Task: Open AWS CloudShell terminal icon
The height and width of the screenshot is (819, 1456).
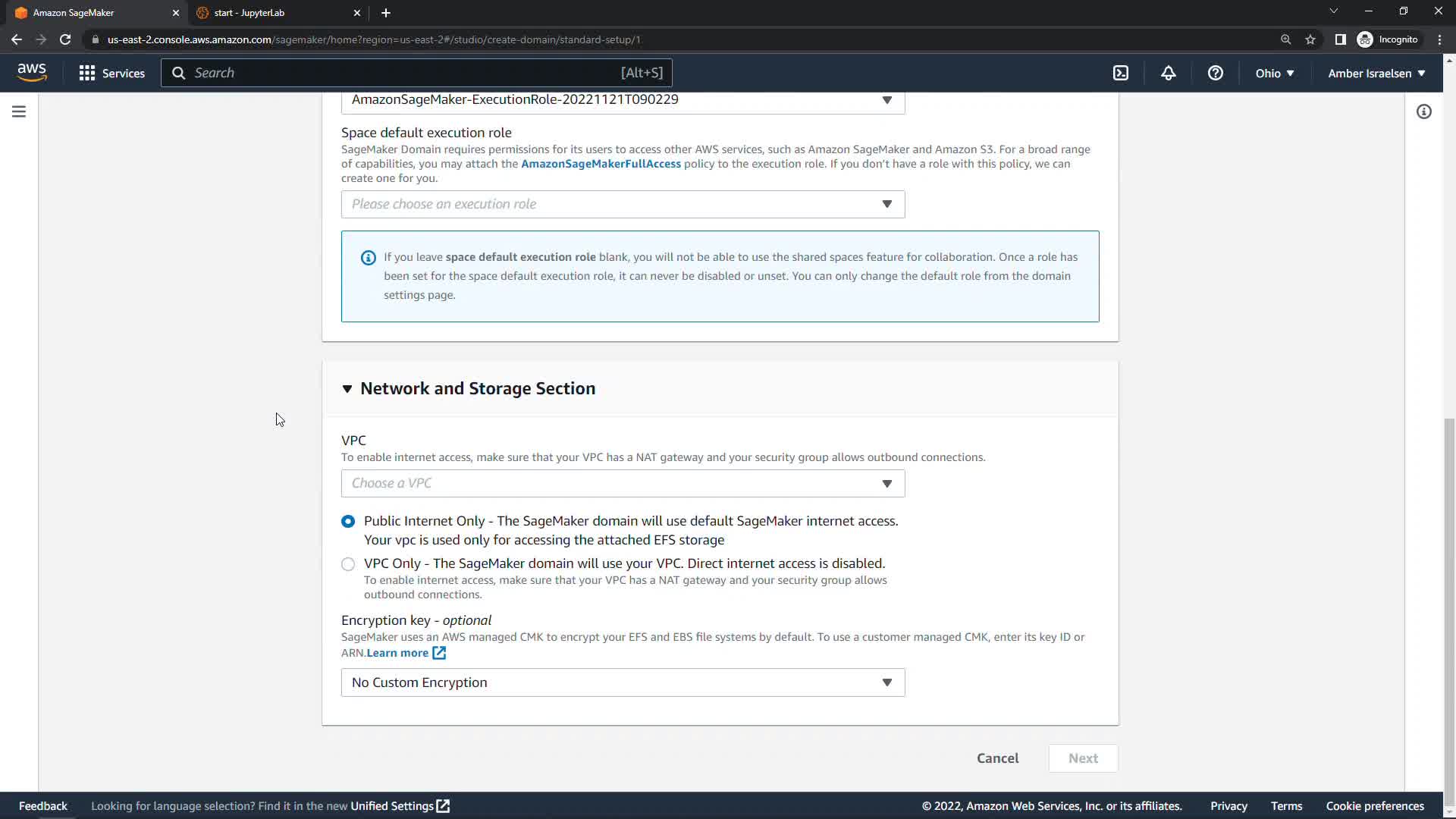Action: coord(1121,73)
